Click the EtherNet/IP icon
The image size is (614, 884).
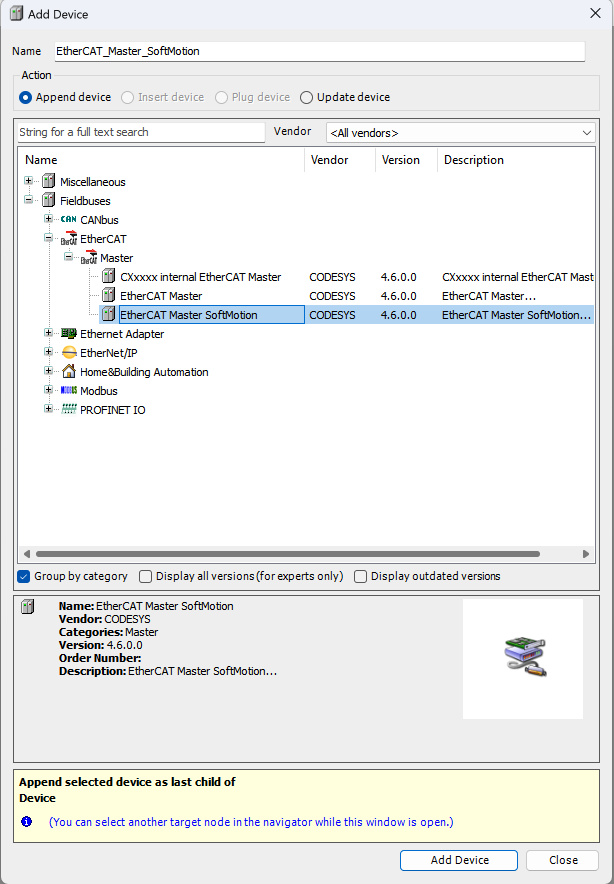point(69,352)
